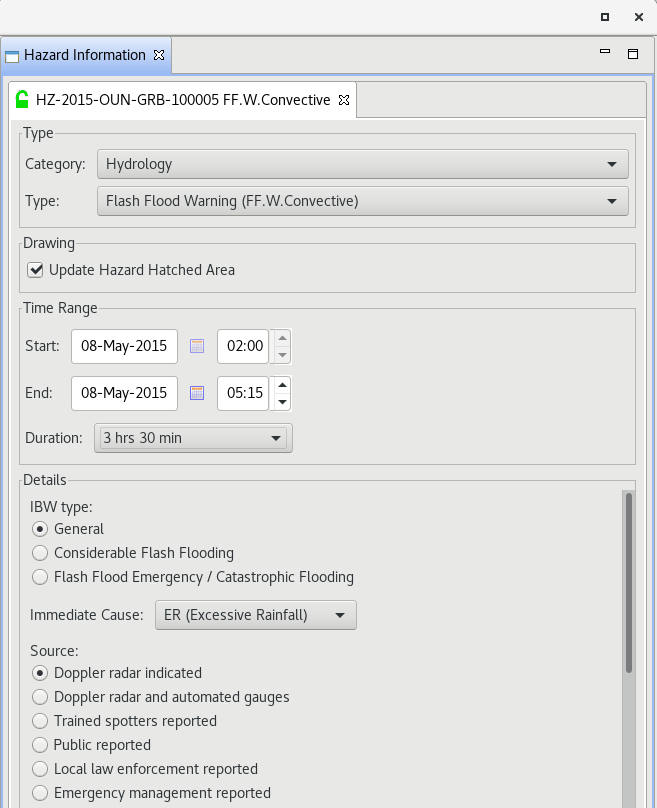Viewport: 657px width, 808px height.
Task: Increase the End time with up arrow
Action: click(282, 385)
